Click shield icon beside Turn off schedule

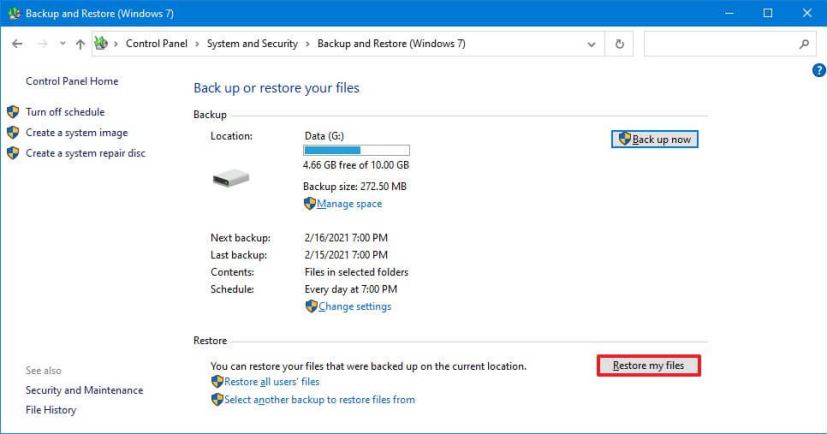pyautogui.click(x=13, y=112)
